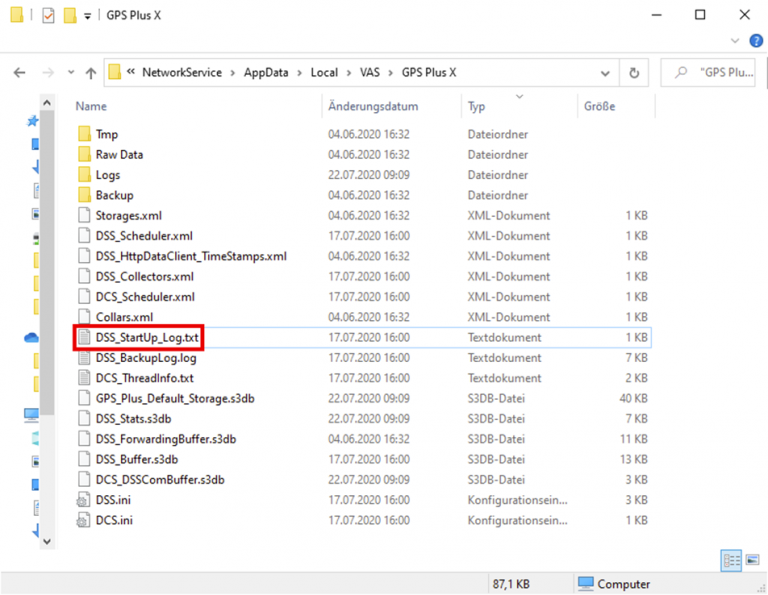Click the back navigation arrow
The height and width of the screenshot is (595, 768).
coord(19,73)
